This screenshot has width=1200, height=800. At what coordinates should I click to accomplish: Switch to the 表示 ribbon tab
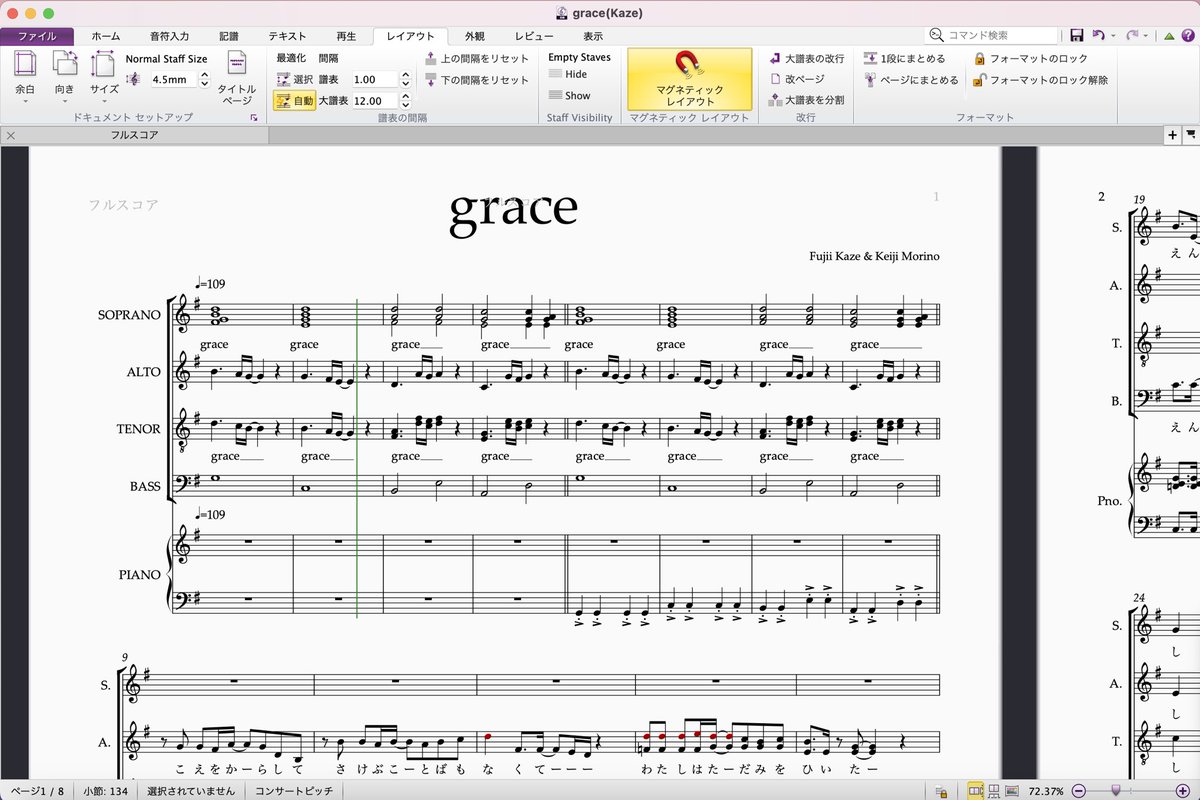click(x=593, y=36)
